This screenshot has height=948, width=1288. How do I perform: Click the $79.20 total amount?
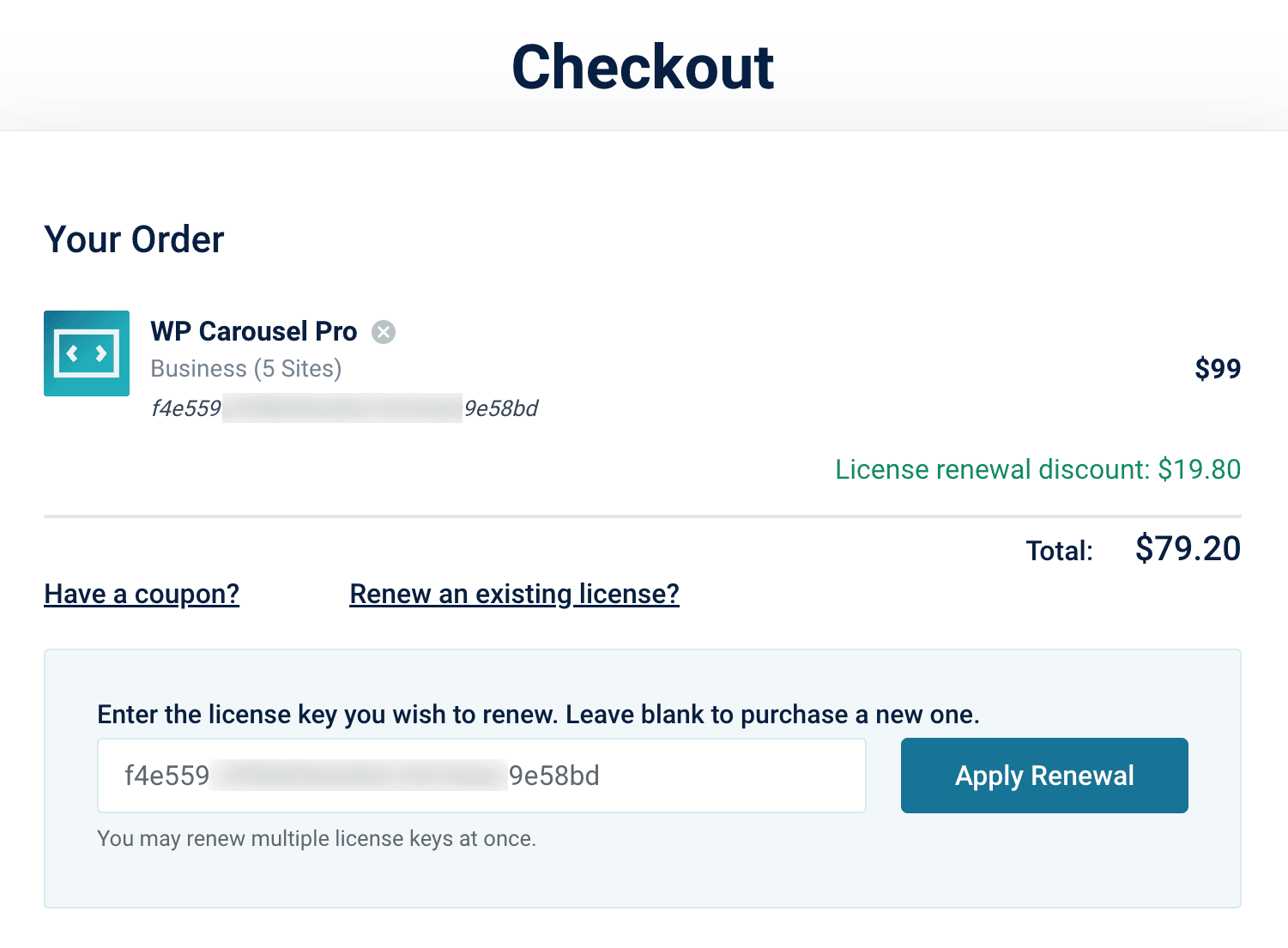pyautogui.click(x=1187, y=549)
